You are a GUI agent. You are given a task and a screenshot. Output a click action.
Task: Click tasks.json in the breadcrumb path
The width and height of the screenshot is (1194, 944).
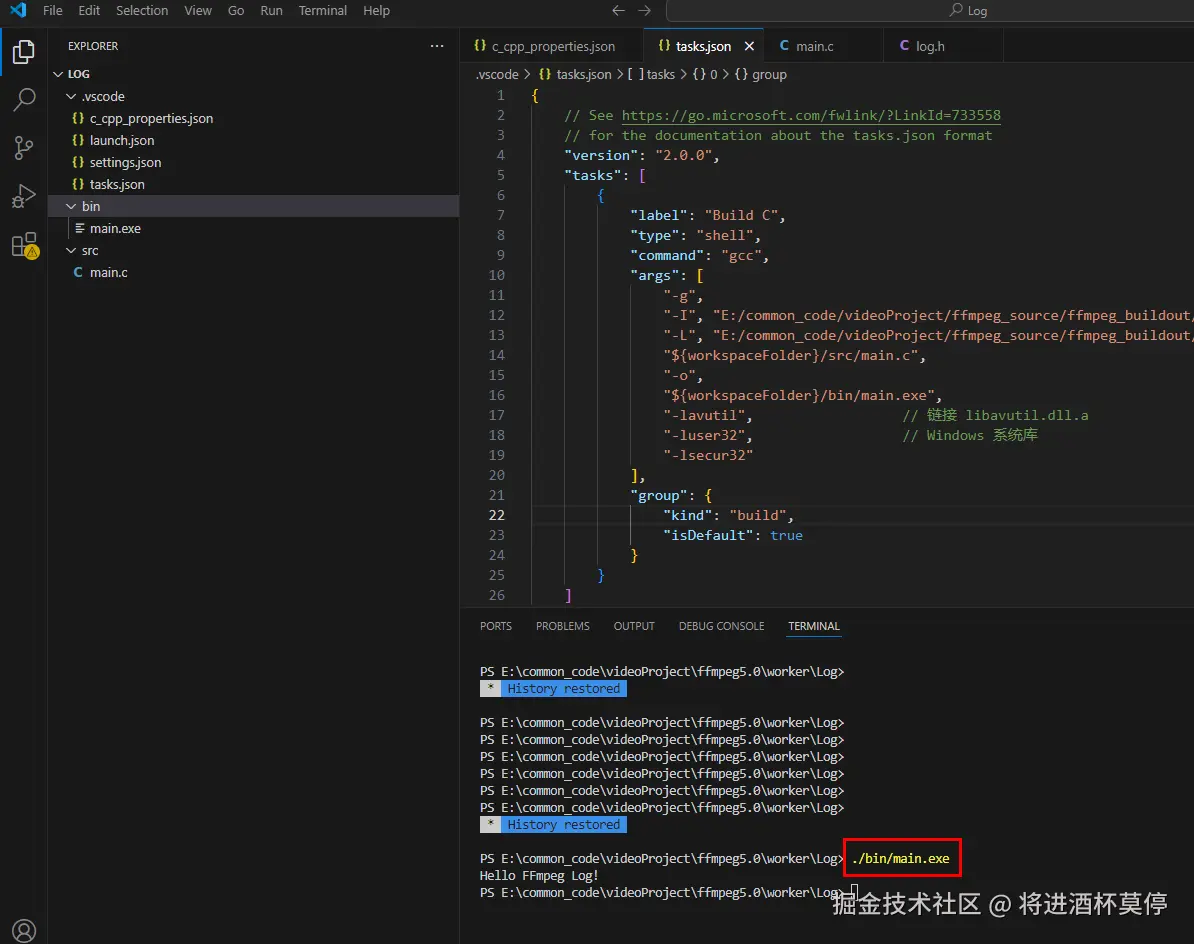(x=575, y=75)
